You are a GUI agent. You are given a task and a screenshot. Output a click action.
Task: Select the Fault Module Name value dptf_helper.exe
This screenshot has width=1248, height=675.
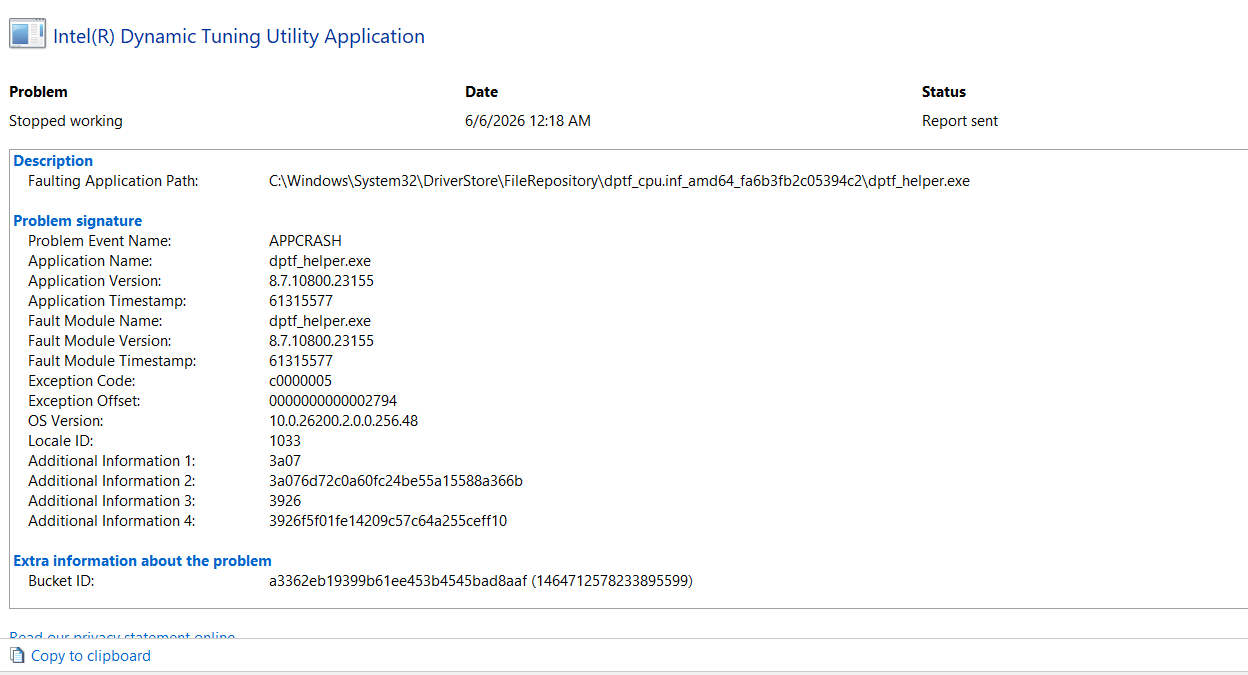click(320, 321)
